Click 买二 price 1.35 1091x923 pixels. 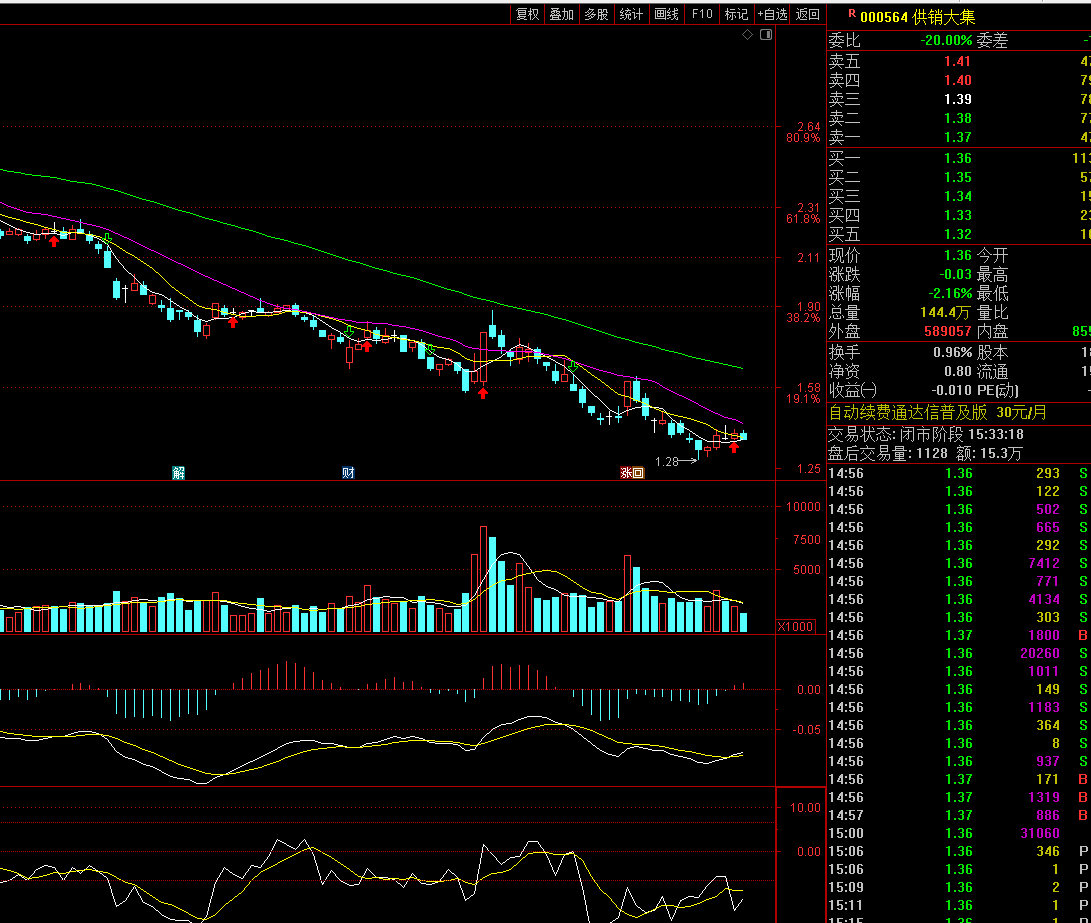pos(957,177)
